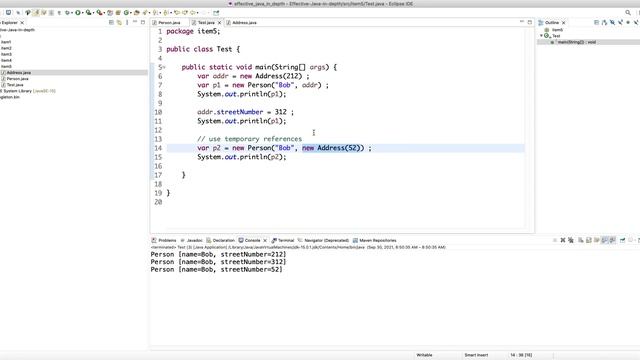Open the Debug button dropdown arrow
Viewport: 640px width, 360px height.
tap(72, 13)
